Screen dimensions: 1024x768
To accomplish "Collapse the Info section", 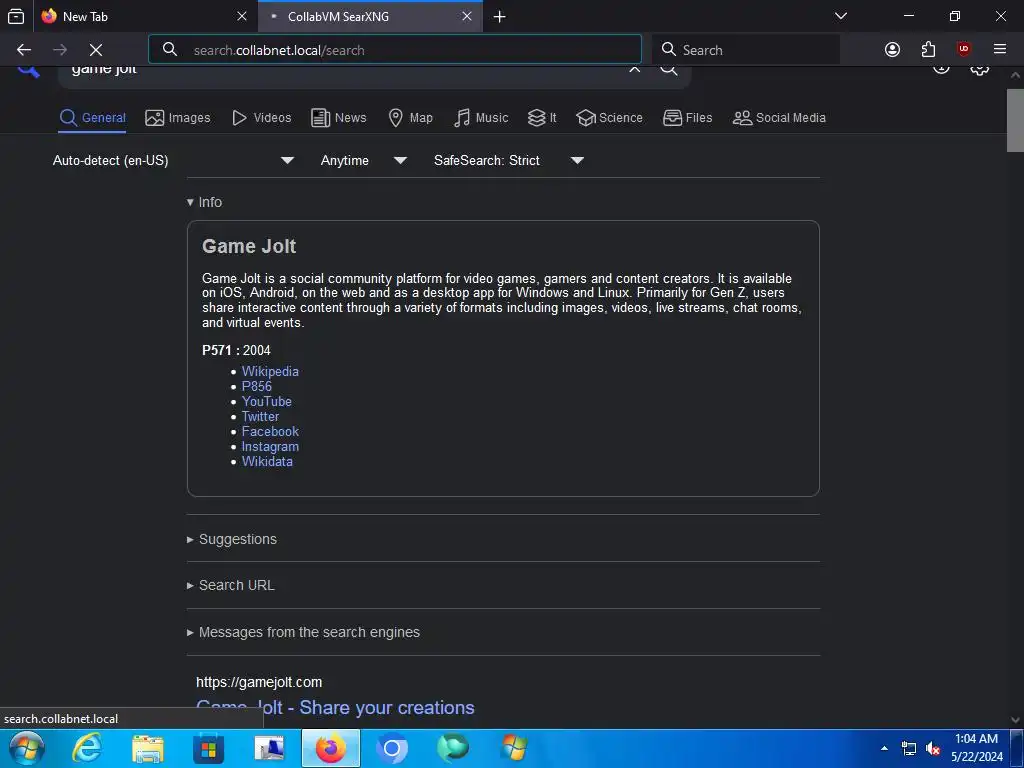I will 204,202.
